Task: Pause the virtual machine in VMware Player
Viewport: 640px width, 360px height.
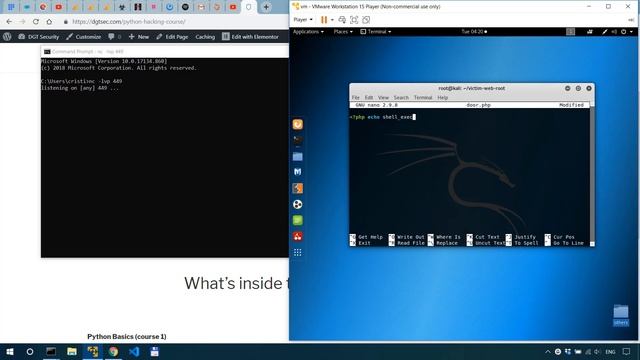Action: point(324,20)
